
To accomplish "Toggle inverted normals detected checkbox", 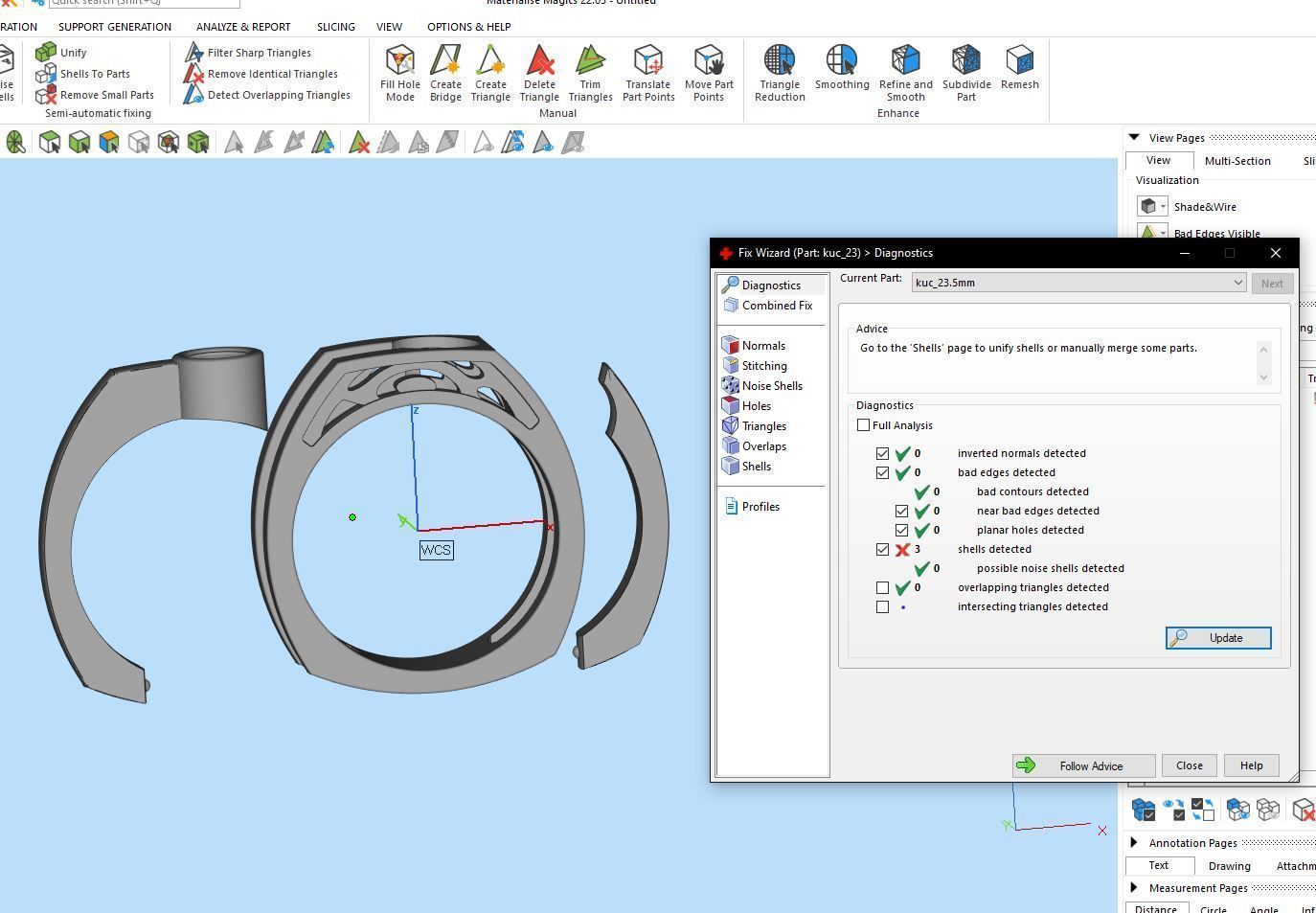I will (882, 453).
